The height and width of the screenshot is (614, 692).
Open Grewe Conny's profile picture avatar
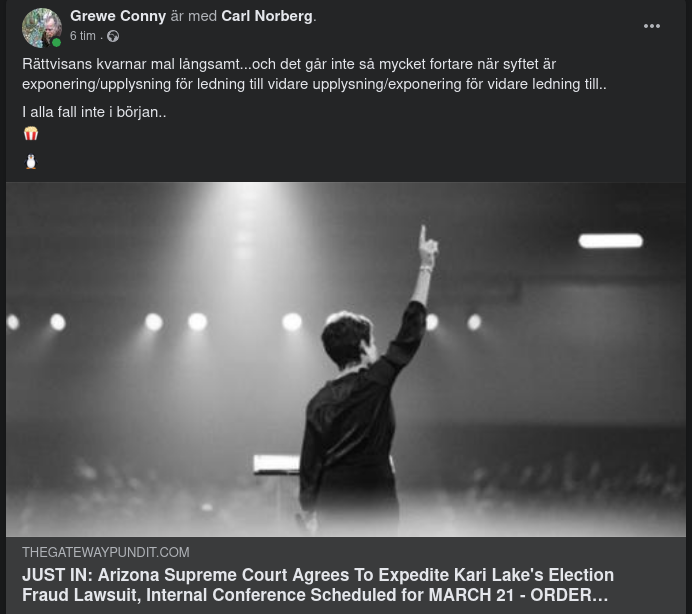click(42, 27)
